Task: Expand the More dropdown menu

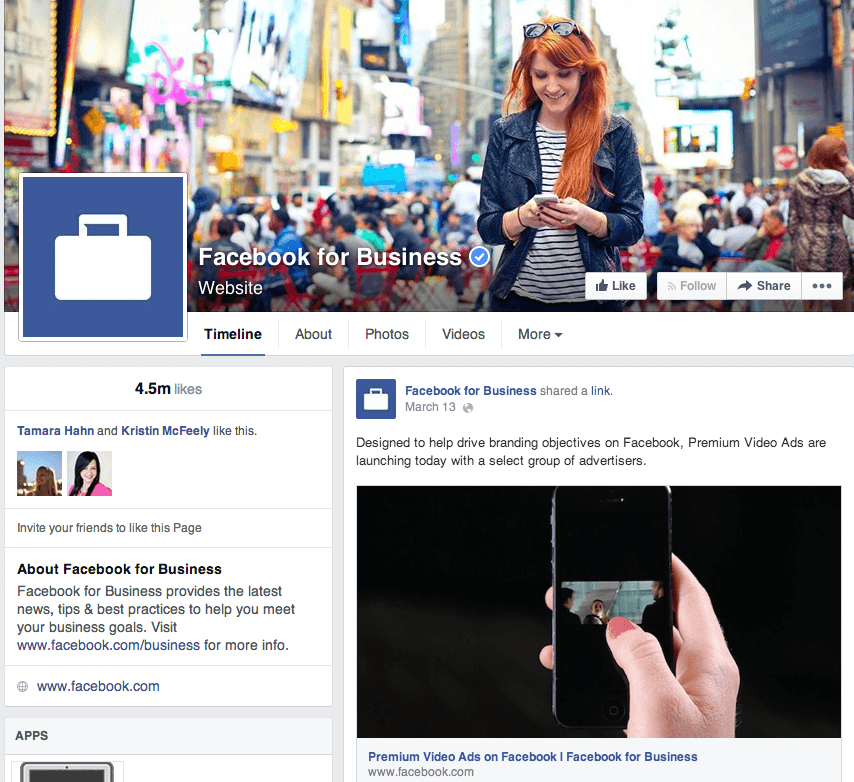Action: pyautogui.click(x=540, y=334)
